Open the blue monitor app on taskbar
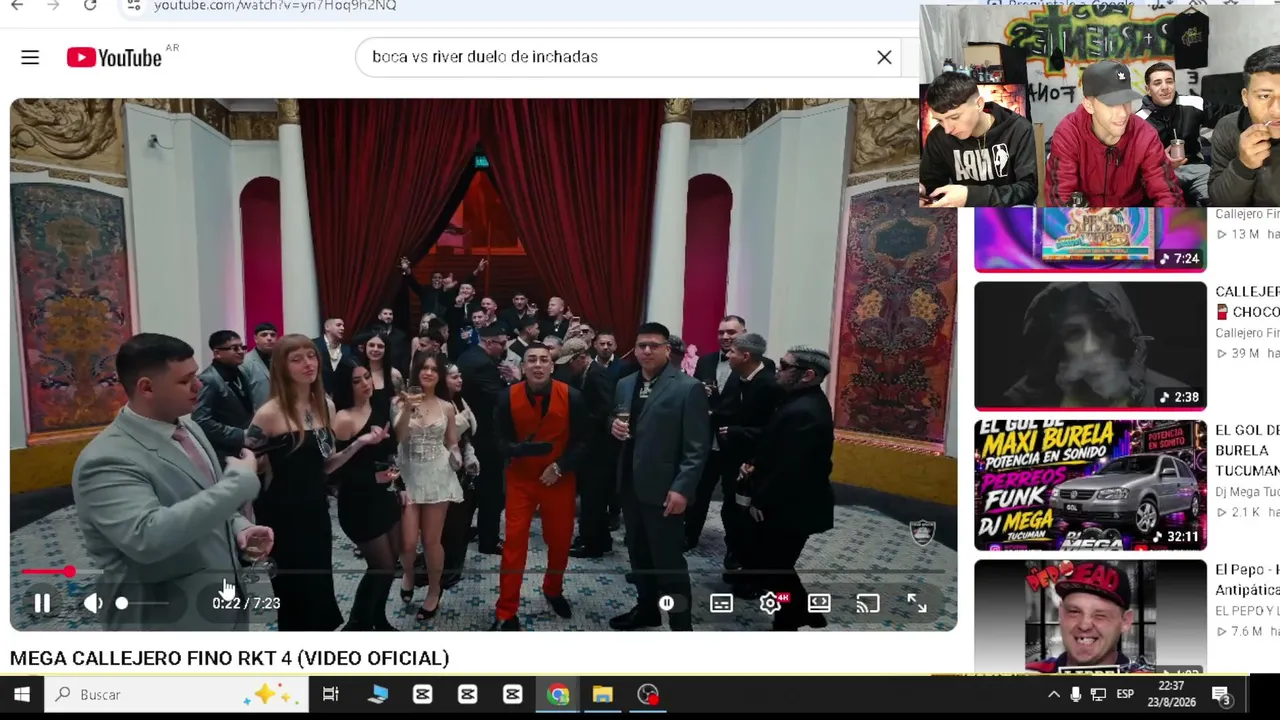Viewport: 1280px width, 720px height. click(378, 694)
